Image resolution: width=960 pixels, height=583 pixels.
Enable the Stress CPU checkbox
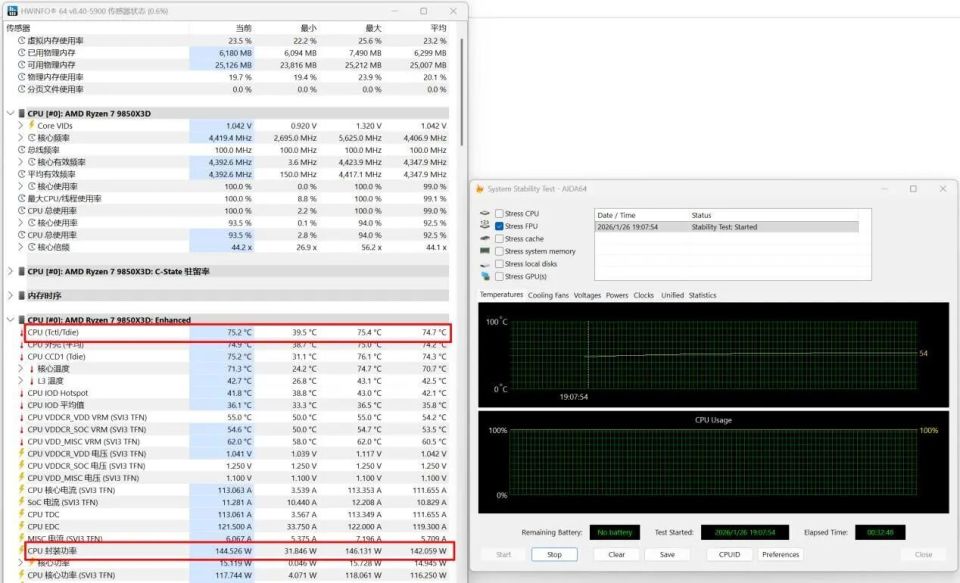pos(499,213)
